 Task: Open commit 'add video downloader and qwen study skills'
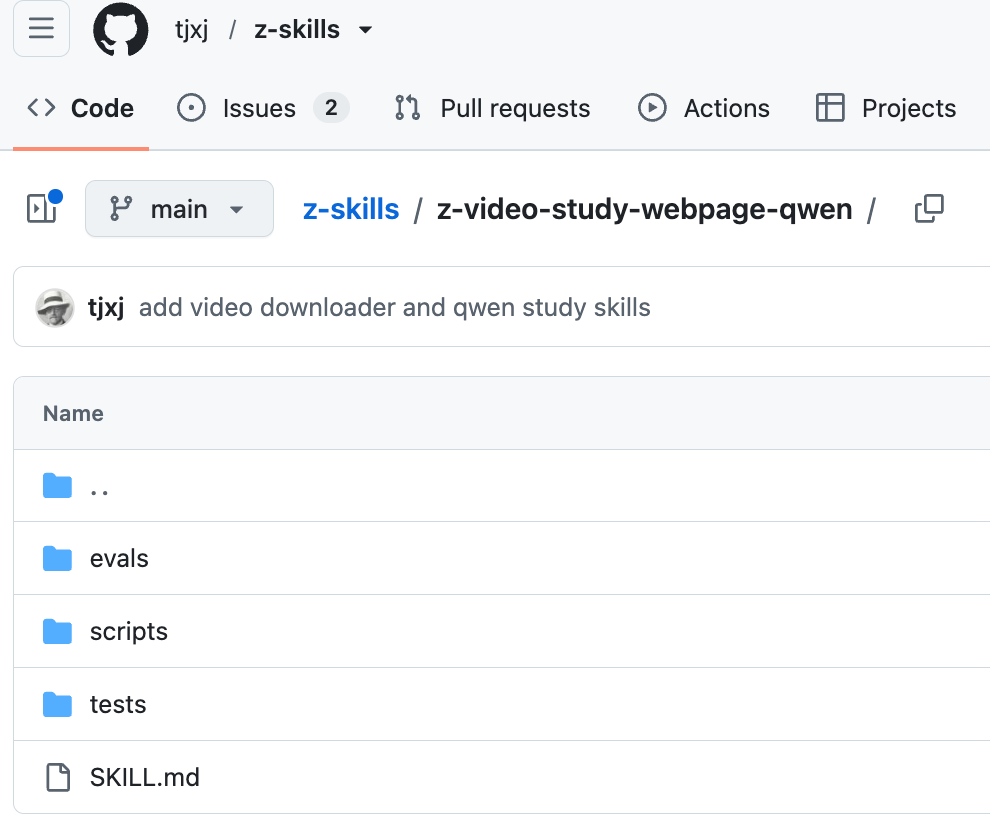click(x=395, y=307)
